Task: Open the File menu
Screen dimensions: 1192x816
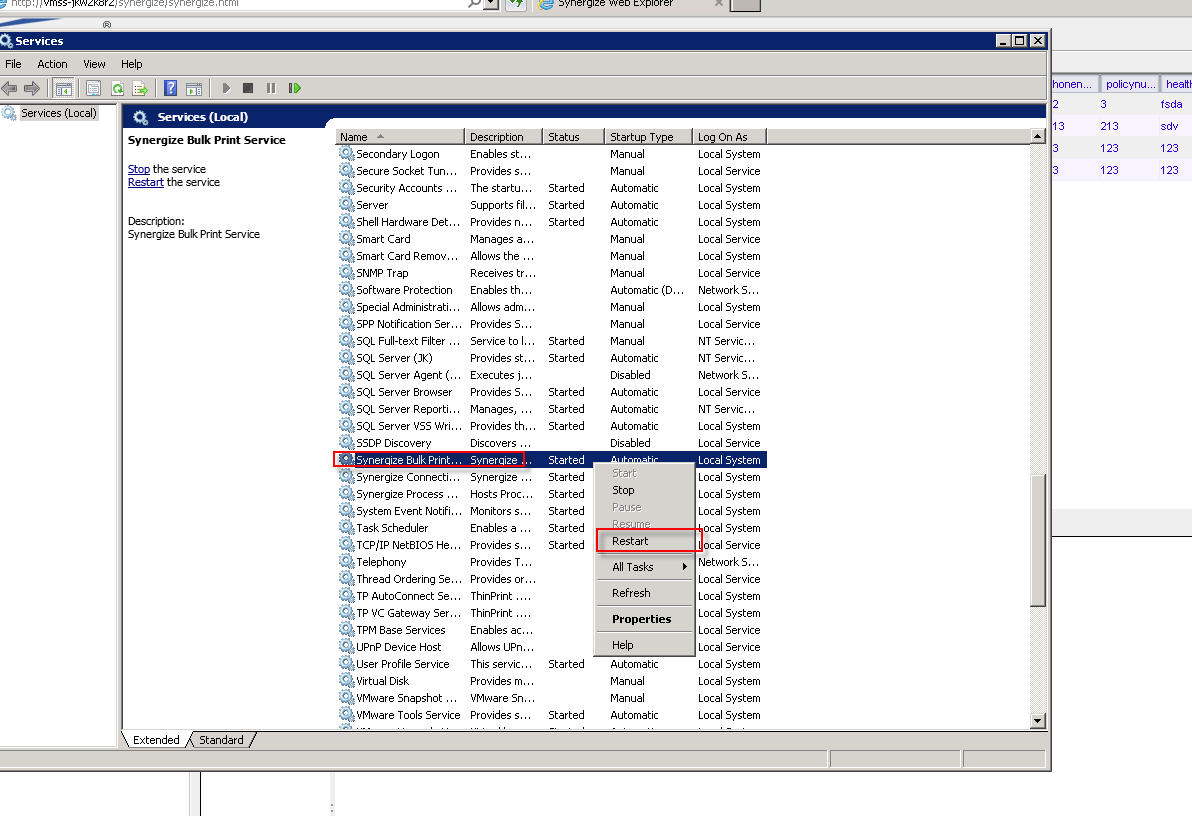Action: pos(14,64)
